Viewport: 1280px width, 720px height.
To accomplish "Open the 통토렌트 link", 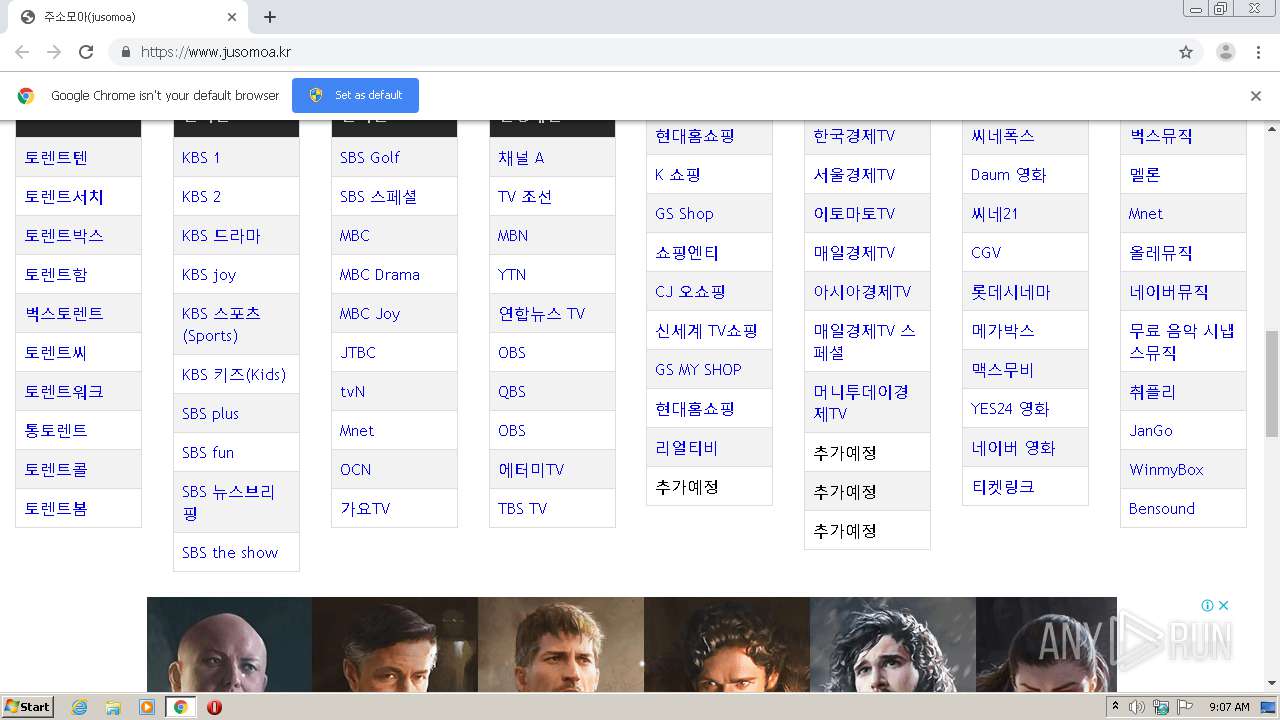I will click(x=56, y=431).
